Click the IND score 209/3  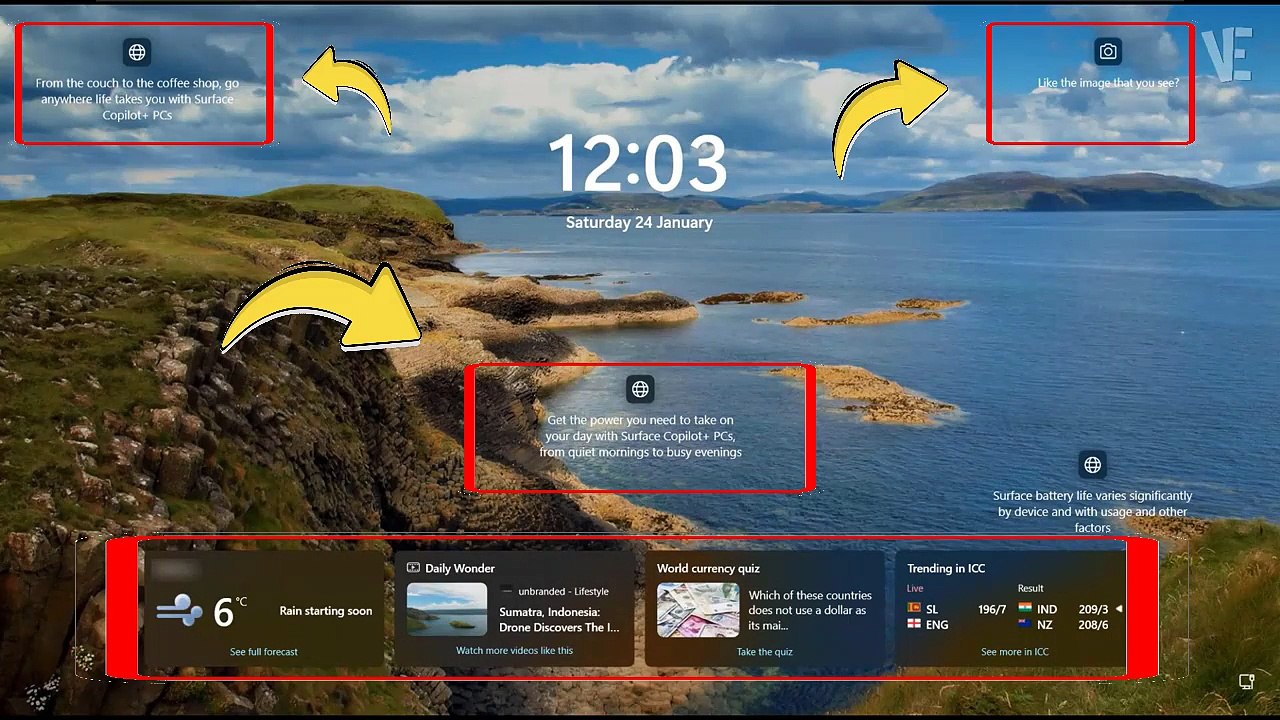click(x=1093, y=609)
